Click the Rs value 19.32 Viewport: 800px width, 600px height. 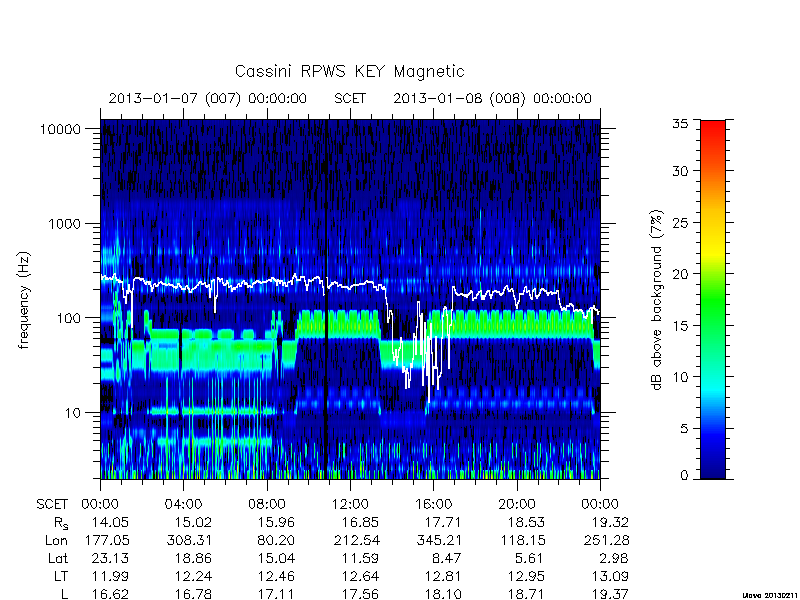(x=610, y=522)
